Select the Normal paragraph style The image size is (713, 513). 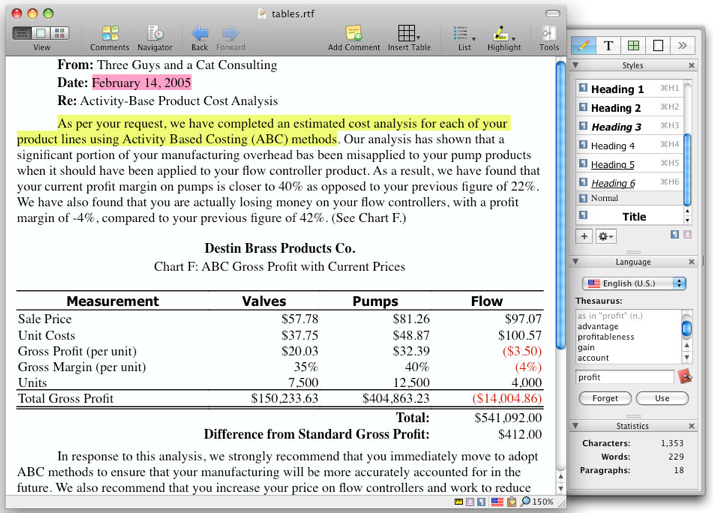[629, 198]
